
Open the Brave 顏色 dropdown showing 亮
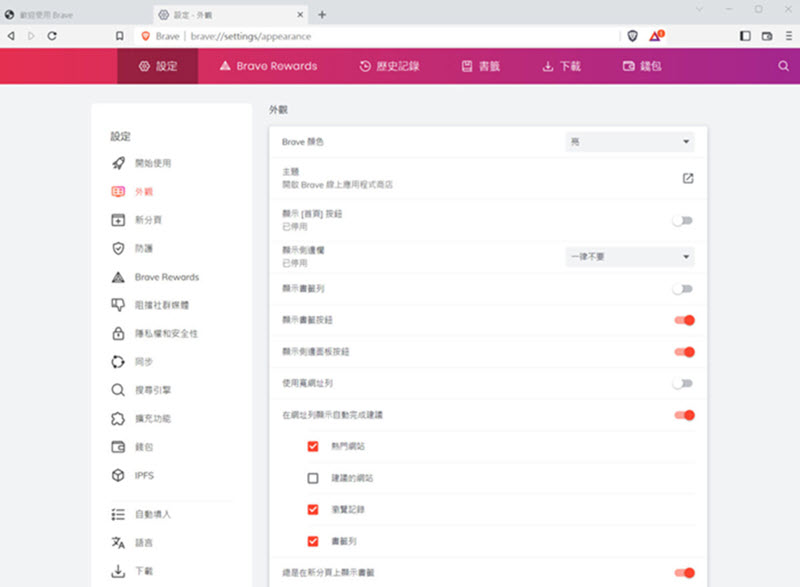(x=630, y=142)
